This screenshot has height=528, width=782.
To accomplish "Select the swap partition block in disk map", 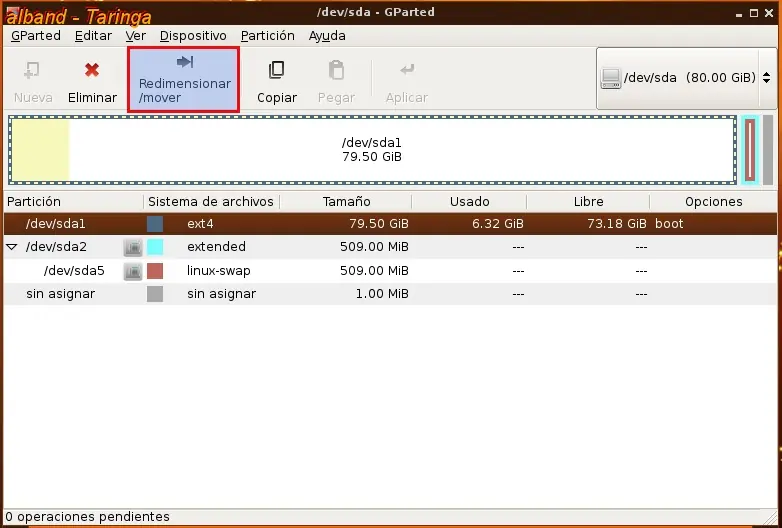I will coord(750,150).
